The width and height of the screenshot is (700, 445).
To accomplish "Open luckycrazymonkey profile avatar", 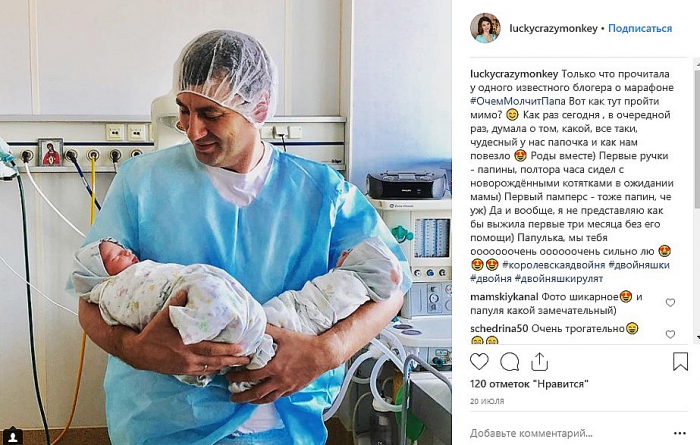I will tap(485, 28).
